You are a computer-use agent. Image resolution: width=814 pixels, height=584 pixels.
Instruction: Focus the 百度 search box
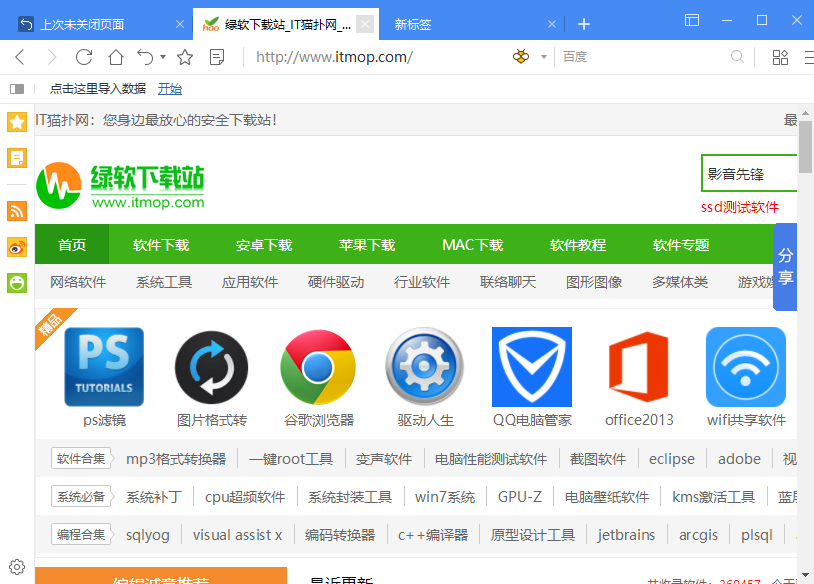pos(644,57)
